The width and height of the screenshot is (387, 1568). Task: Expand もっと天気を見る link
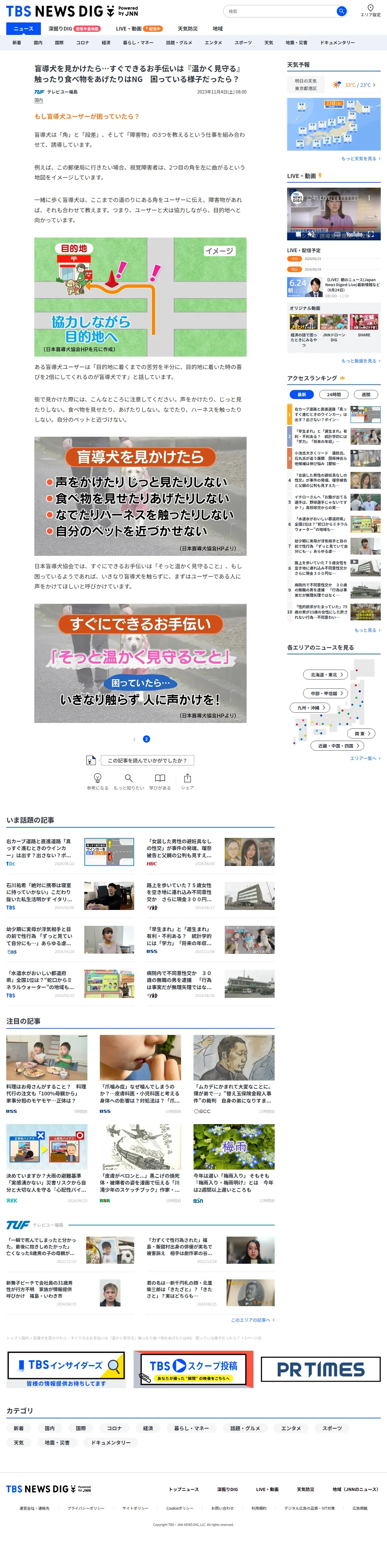click(361, 158)
